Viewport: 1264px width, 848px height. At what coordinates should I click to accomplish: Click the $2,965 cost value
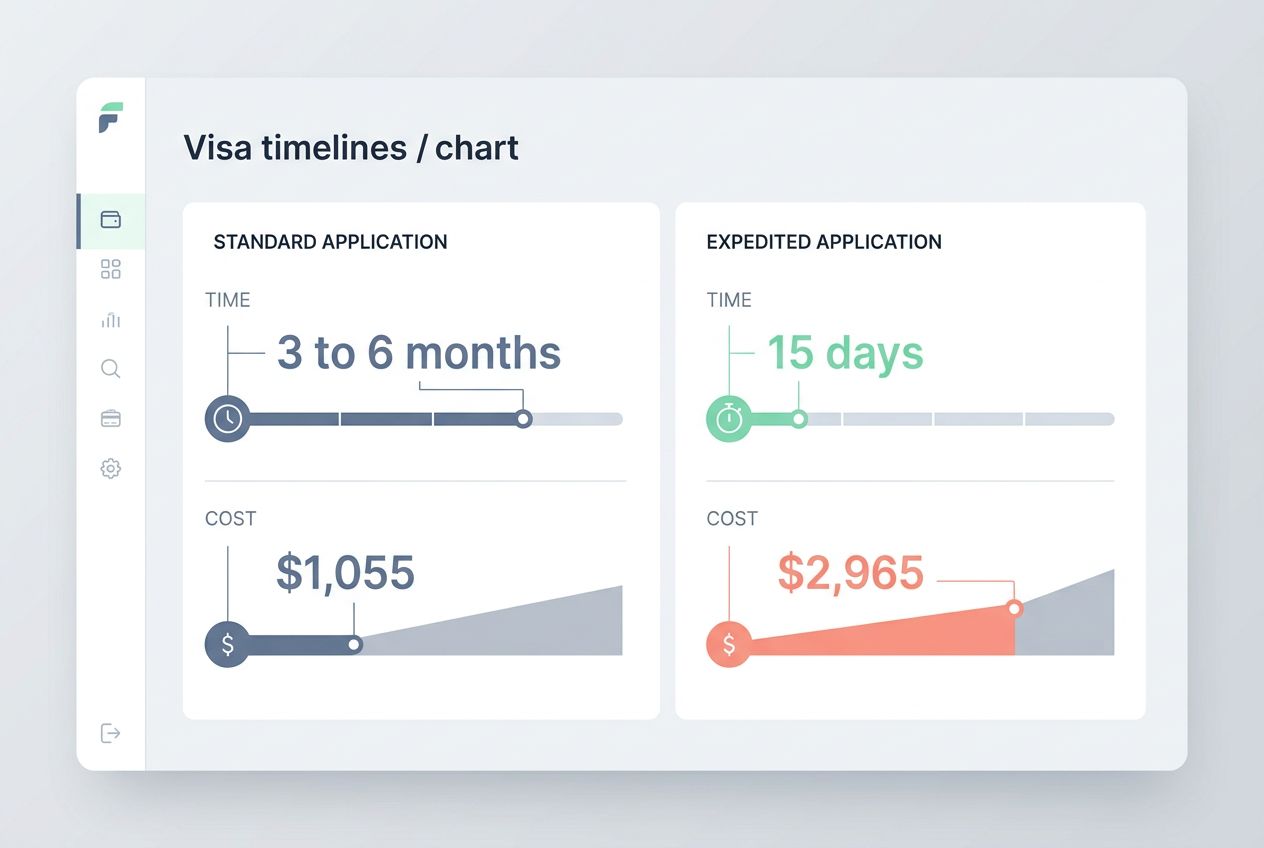[x=849, y=573]
